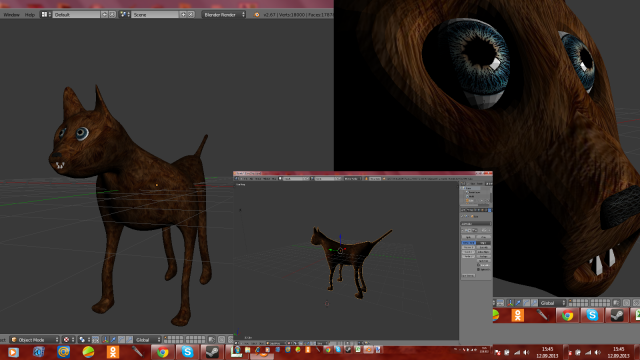Open microphone app on right upper taskbar
The image size is (640, 360).
(x=542, y=315)
